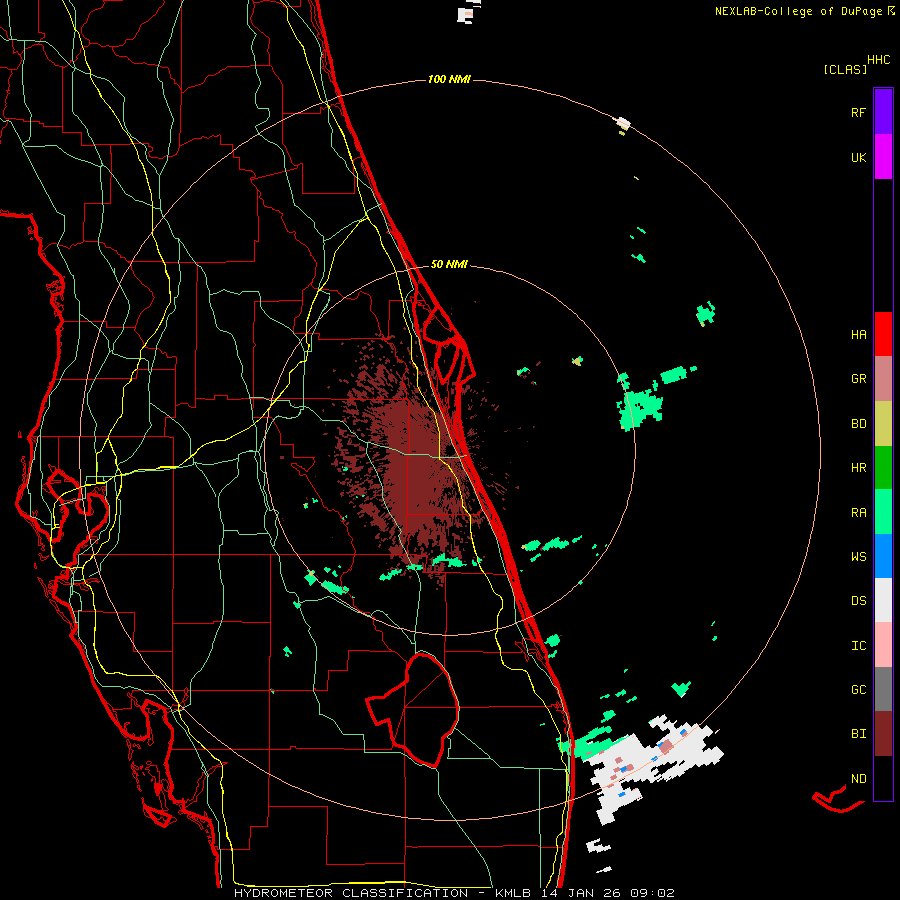Image resolution: width=900 pixels, height=900 pixels.
Task: Select the GR pink-brown legend swatch
Action: click(x=883, y=378)
